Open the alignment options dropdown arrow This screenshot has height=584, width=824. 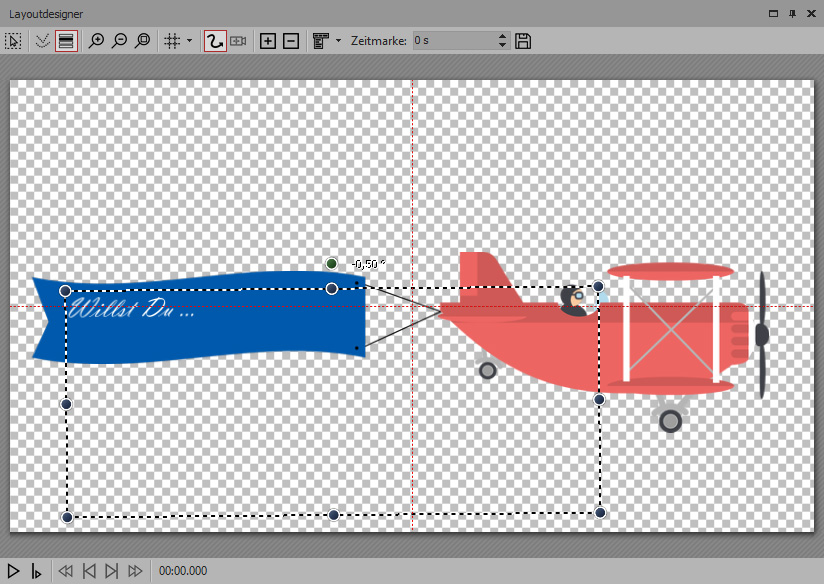[338, 41]
